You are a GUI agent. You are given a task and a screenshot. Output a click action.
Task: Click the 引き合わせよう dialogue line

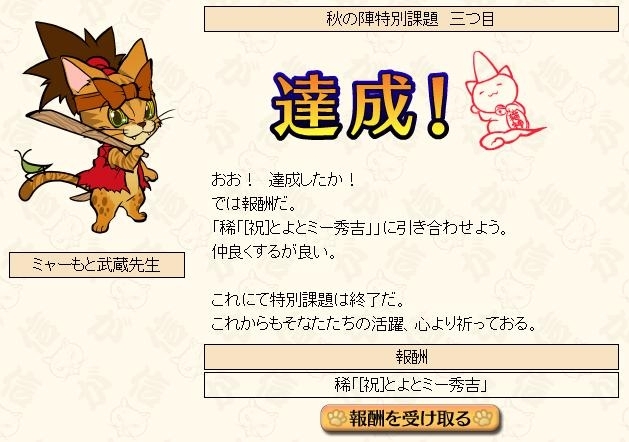point(360,229)
